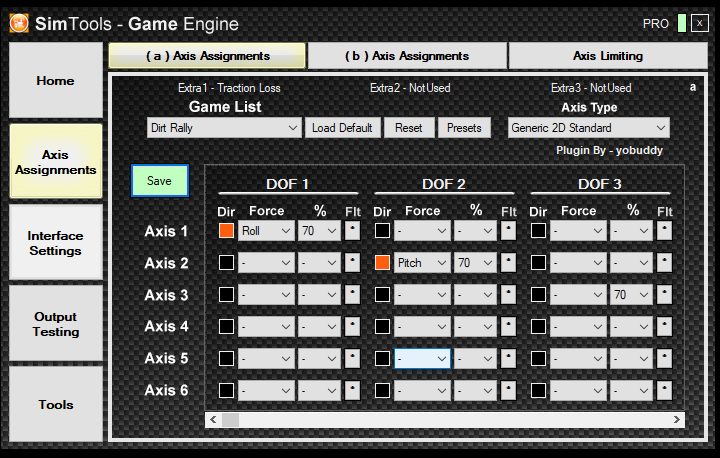Open the highlighted Axis 5 DOF 2 Force dropdown

(x=422, y=358)
